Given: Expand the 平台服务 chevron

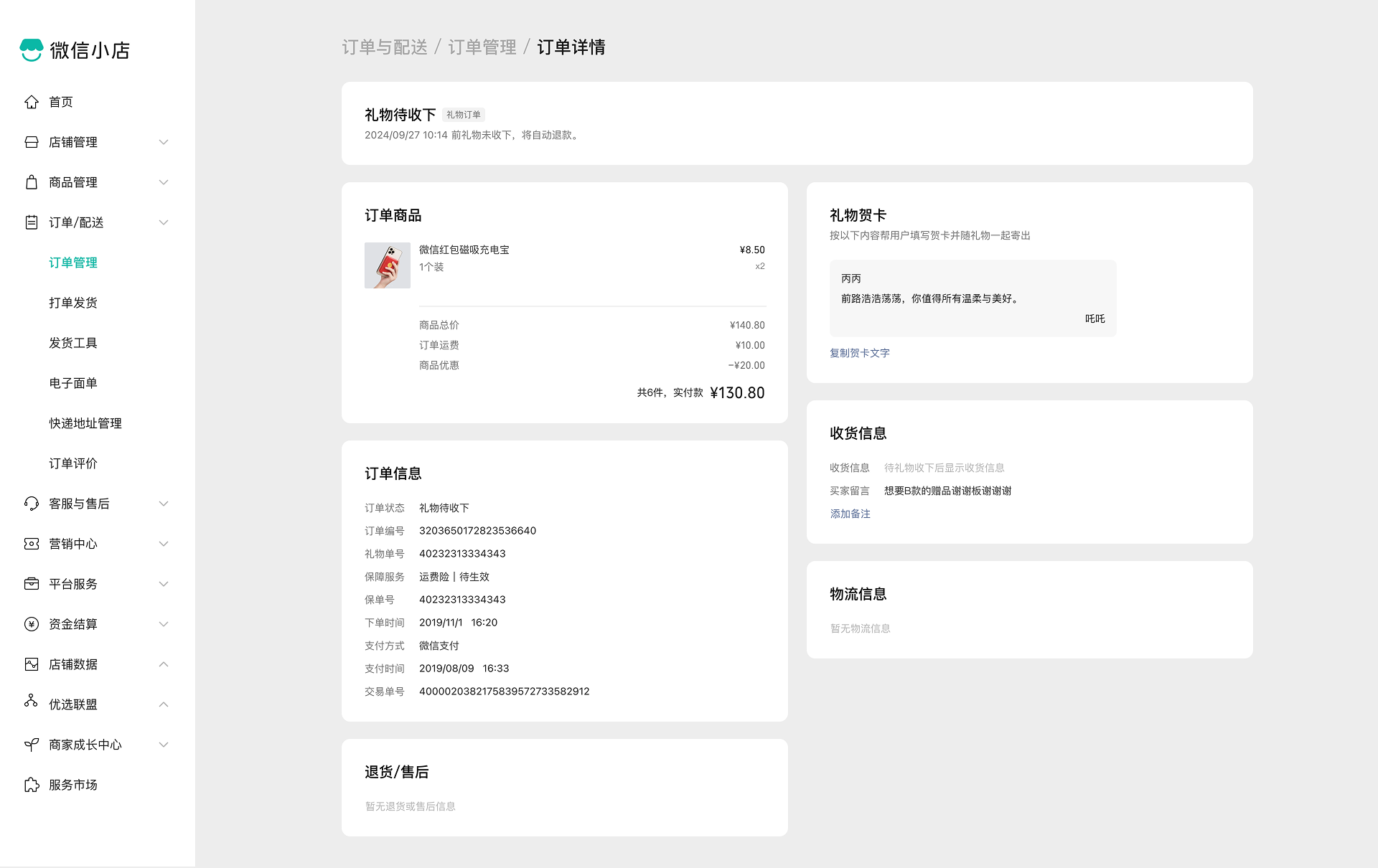Looking at the screenshot, I should click(x=164, y=584).
